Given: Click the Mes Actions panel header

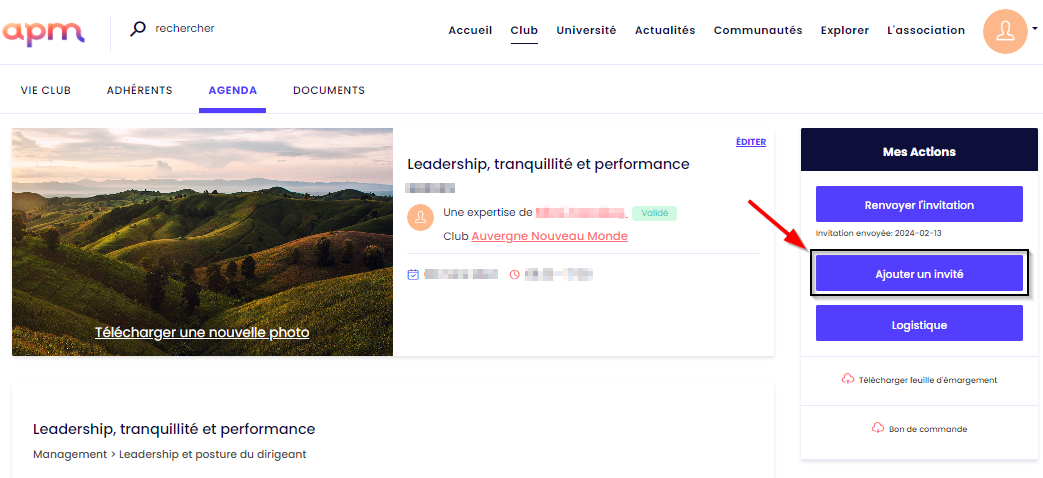Looking at the screenshot, I should coord(919,152).
